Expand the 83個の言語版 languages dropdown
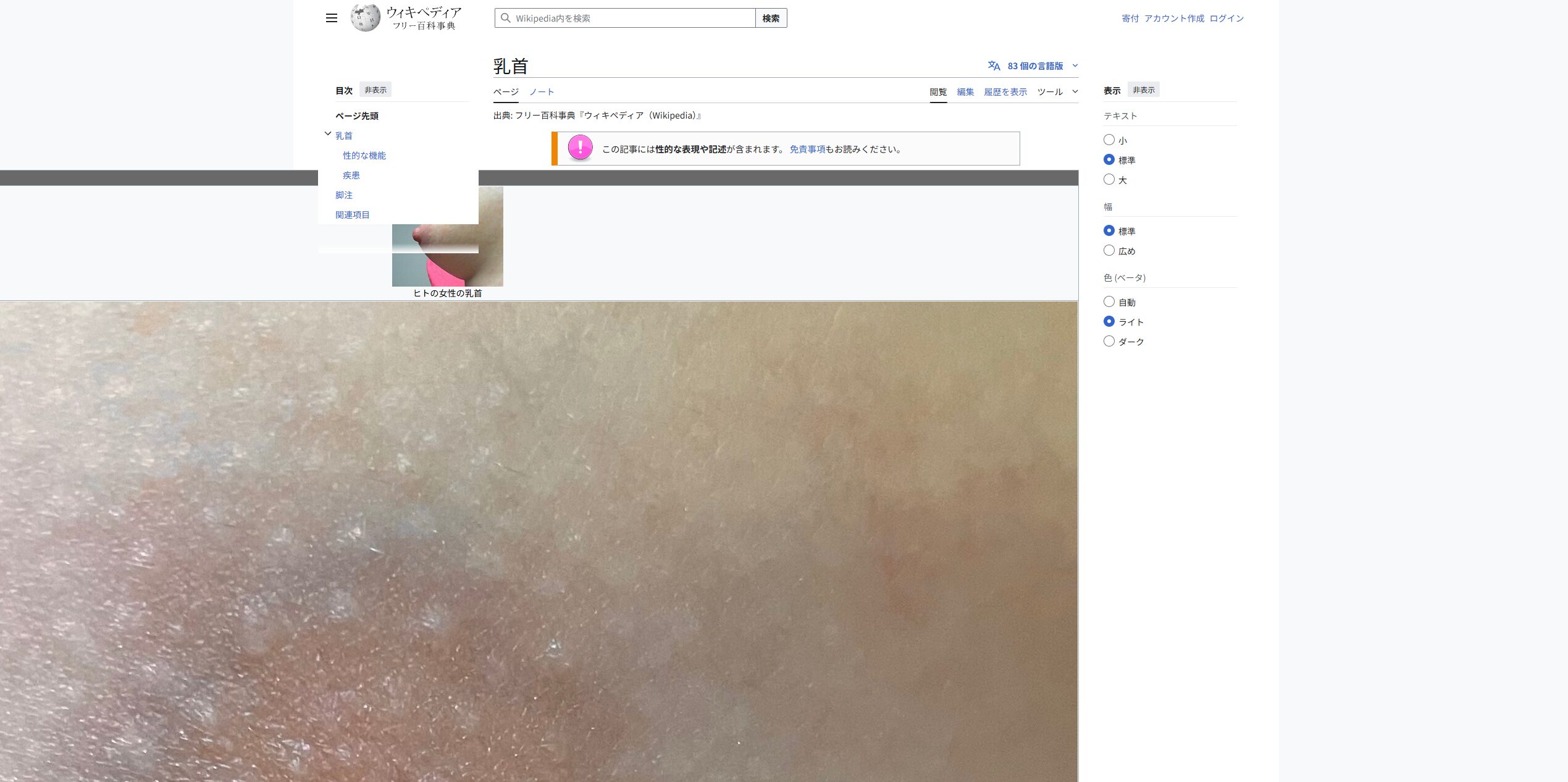The image size is (1568, 782). (1033, 65)
